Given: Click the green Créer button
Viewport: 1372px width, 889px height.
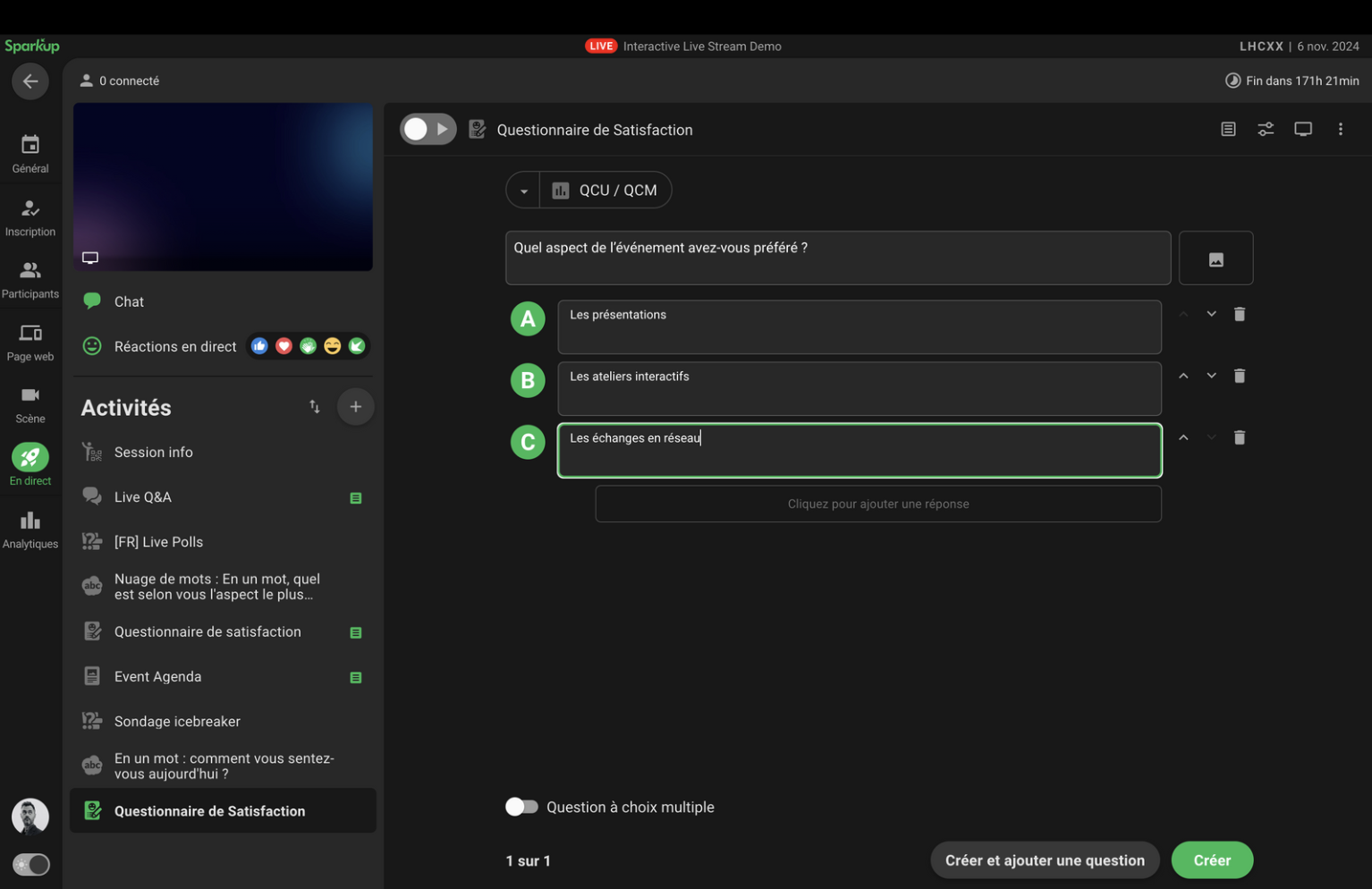Looking at the screenshot, I should pos(1211,859).
